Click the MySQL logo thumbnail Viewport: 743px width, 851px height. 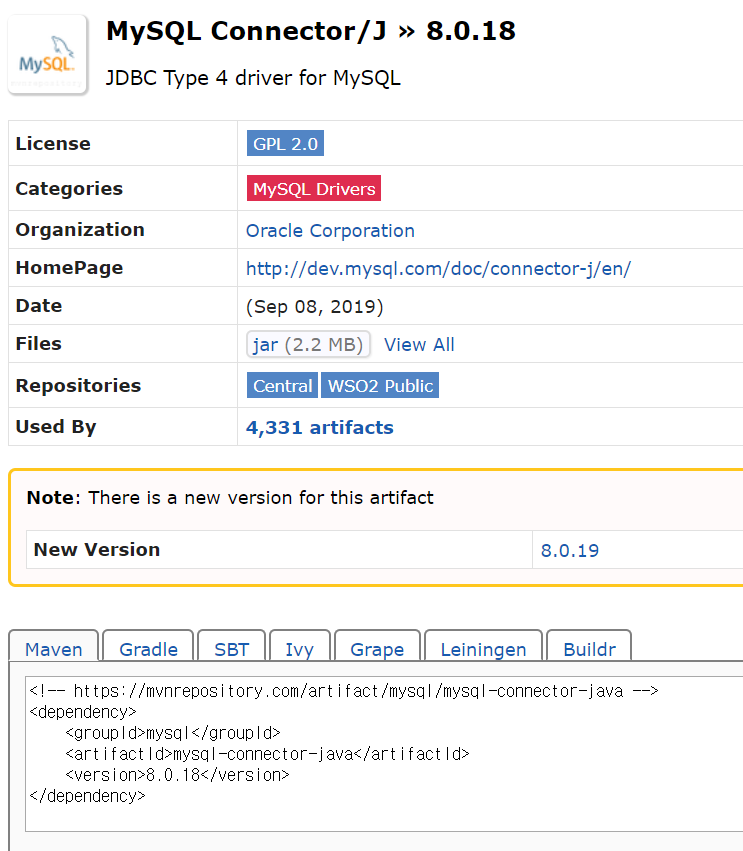[x=47, y=55]
